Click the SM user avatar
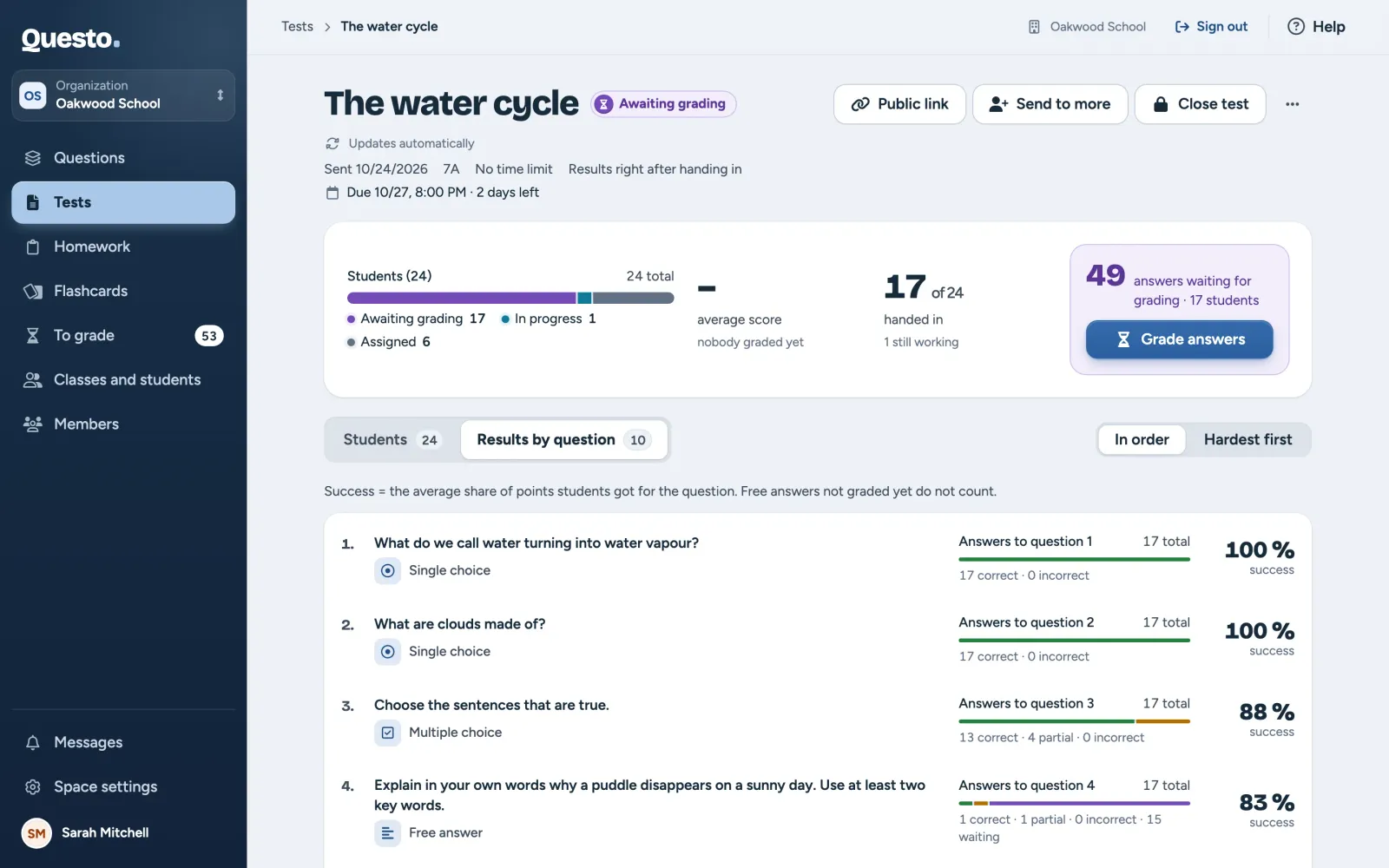 pyautogui.click(x=36, y=833)
